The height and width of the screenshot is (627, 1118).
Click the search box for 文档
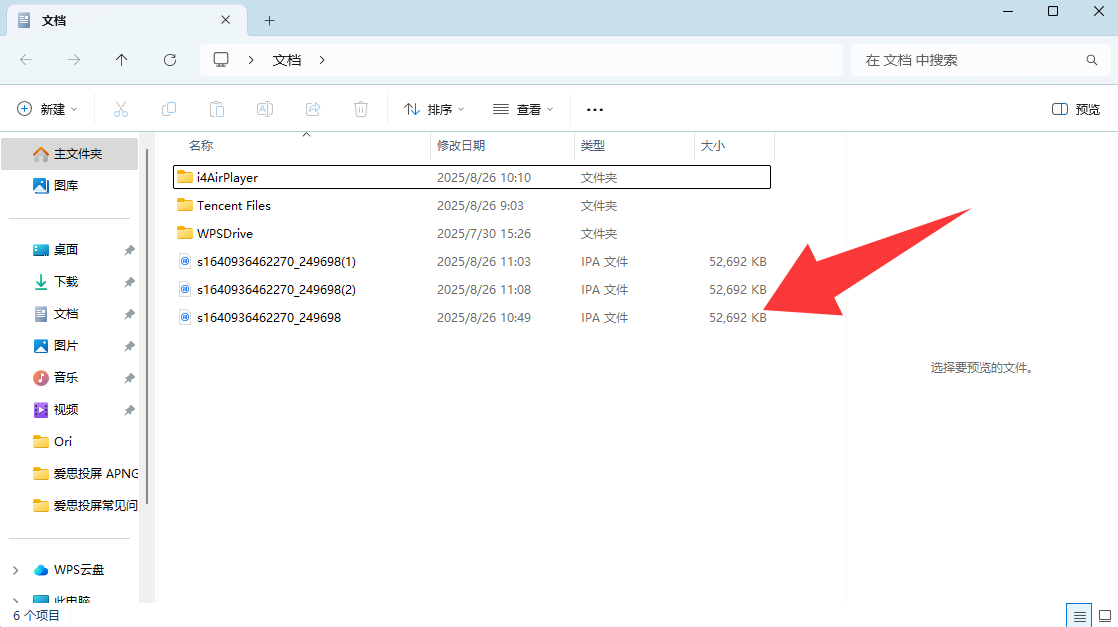968,60
